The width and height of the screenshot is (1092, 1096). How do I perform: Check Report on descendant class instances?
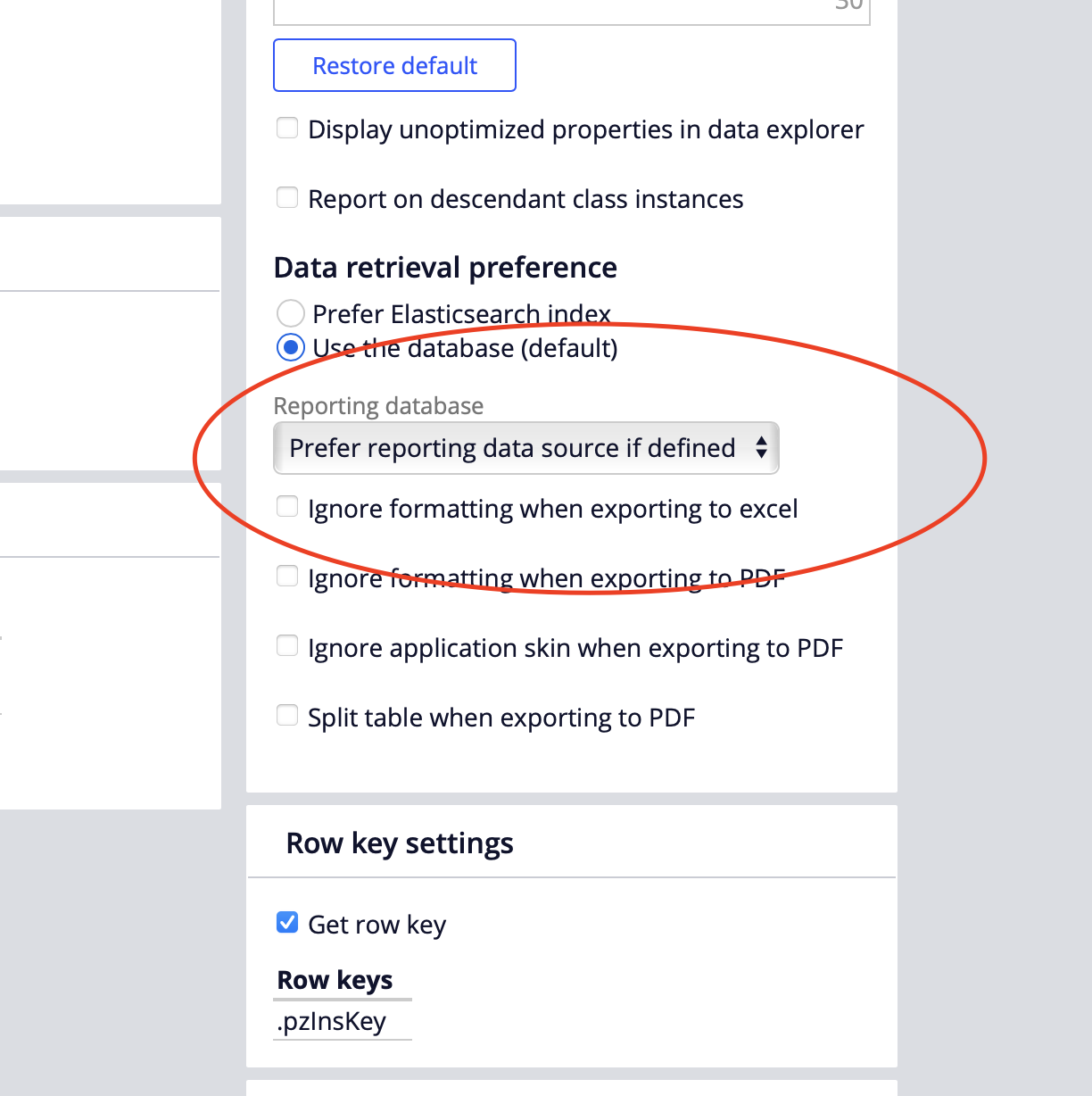click(x=287, y=197)
